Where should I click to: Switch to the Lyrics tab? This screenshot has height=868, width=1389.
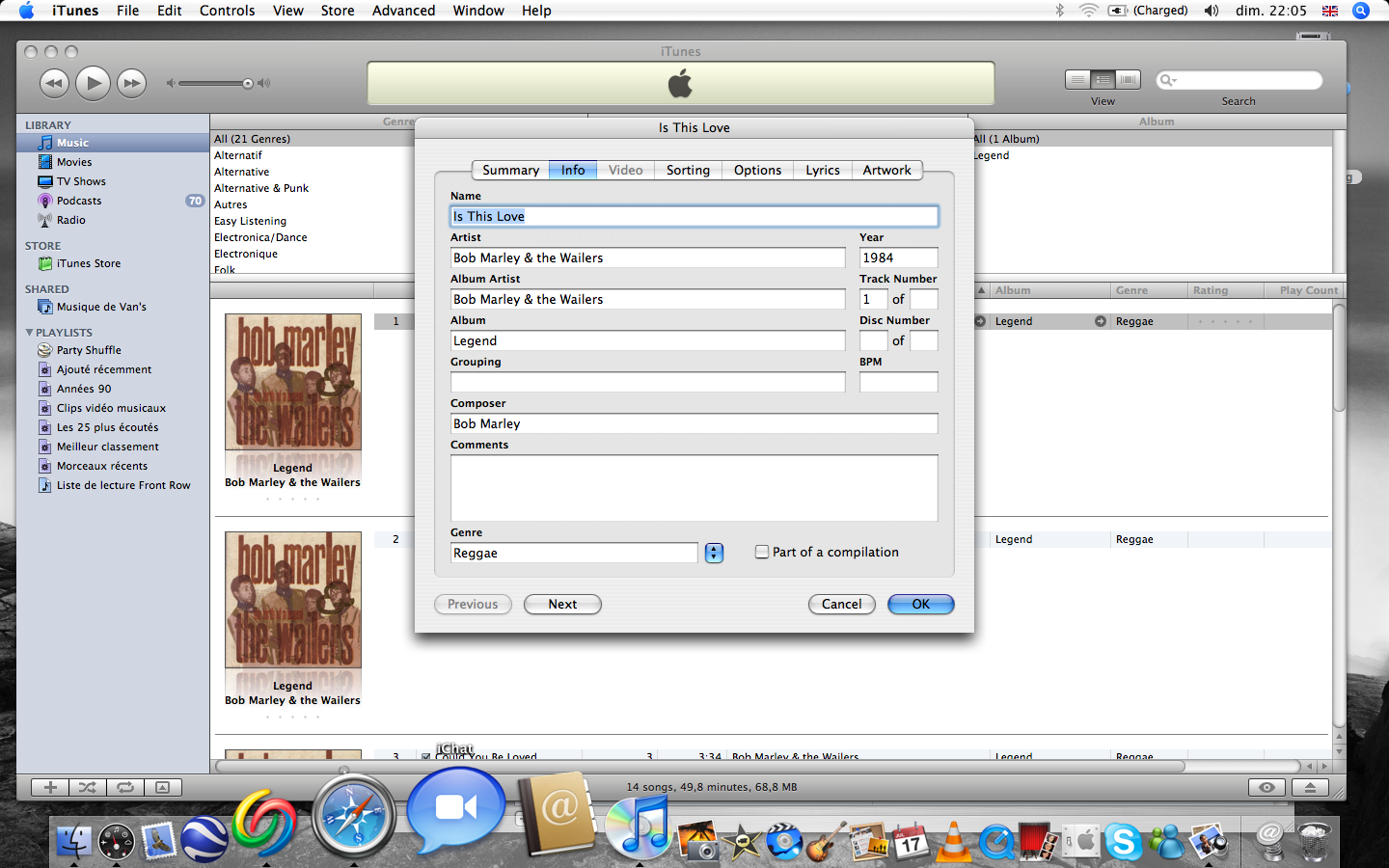pyautogui.click(x=823, y=170)
